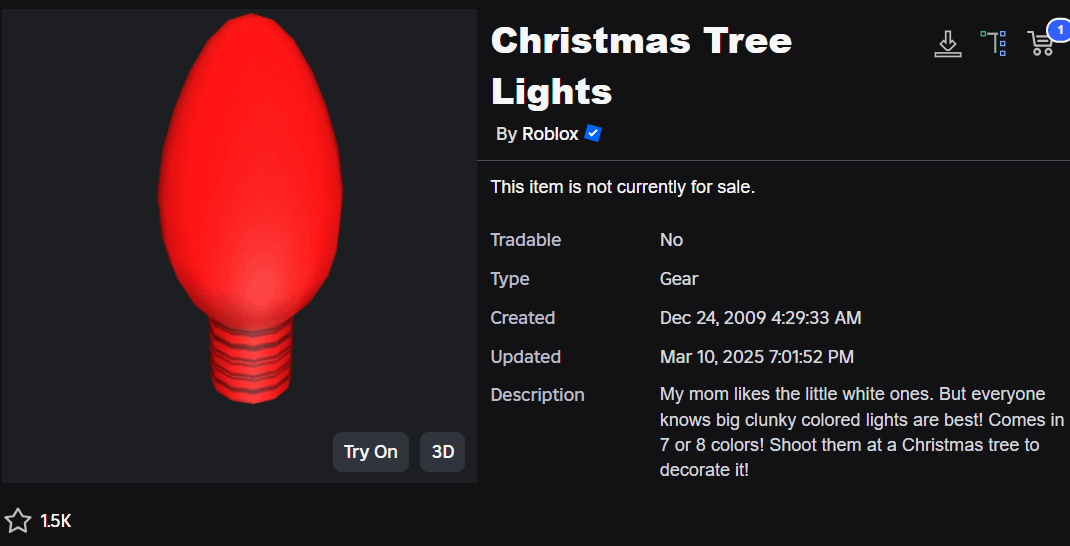Click the Christmas Tree Lights title
1070x546 pixels.
click(x=641, y=66)
